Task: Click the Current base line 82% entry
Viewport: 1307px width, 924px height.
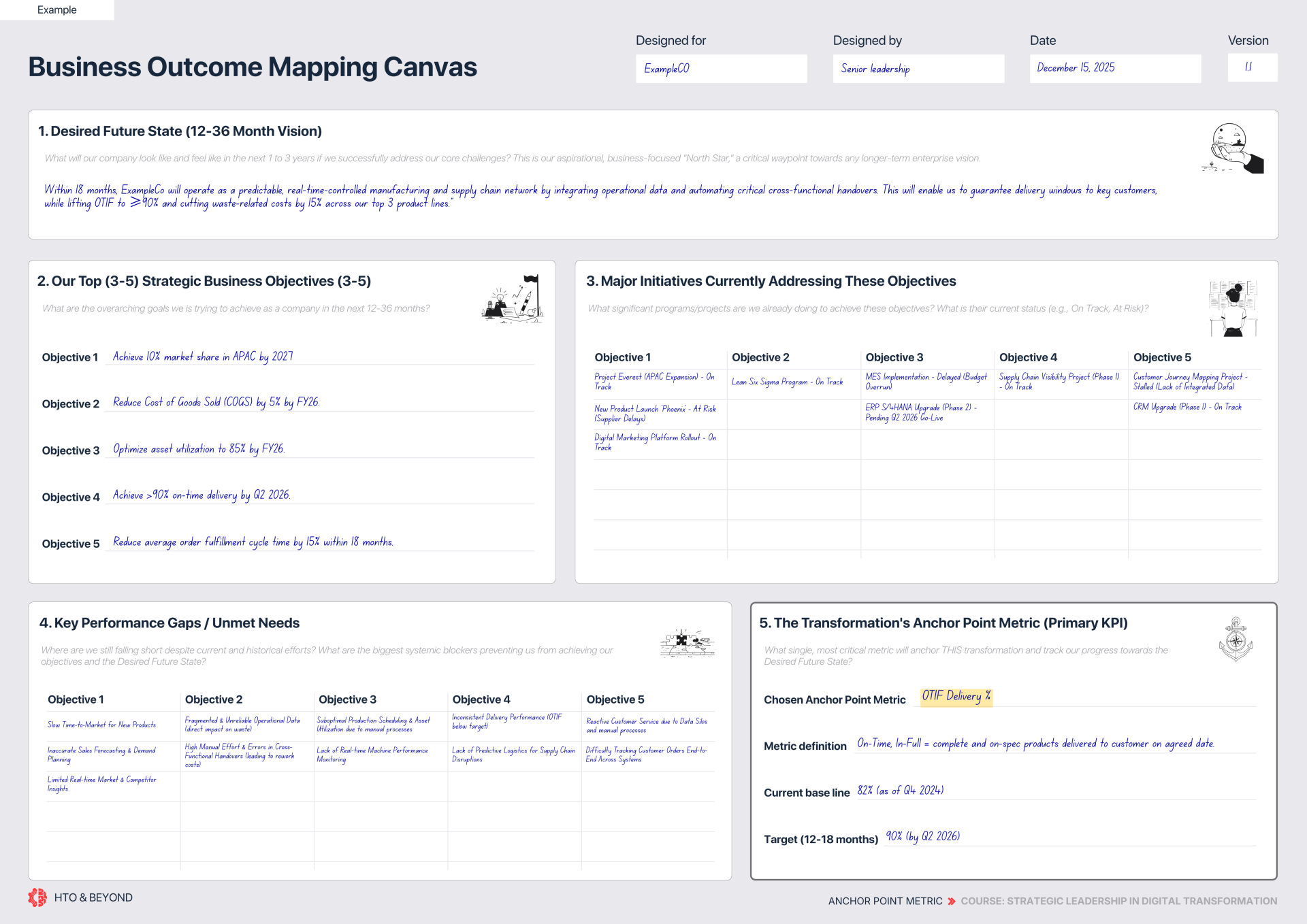Action: [900, 791]
